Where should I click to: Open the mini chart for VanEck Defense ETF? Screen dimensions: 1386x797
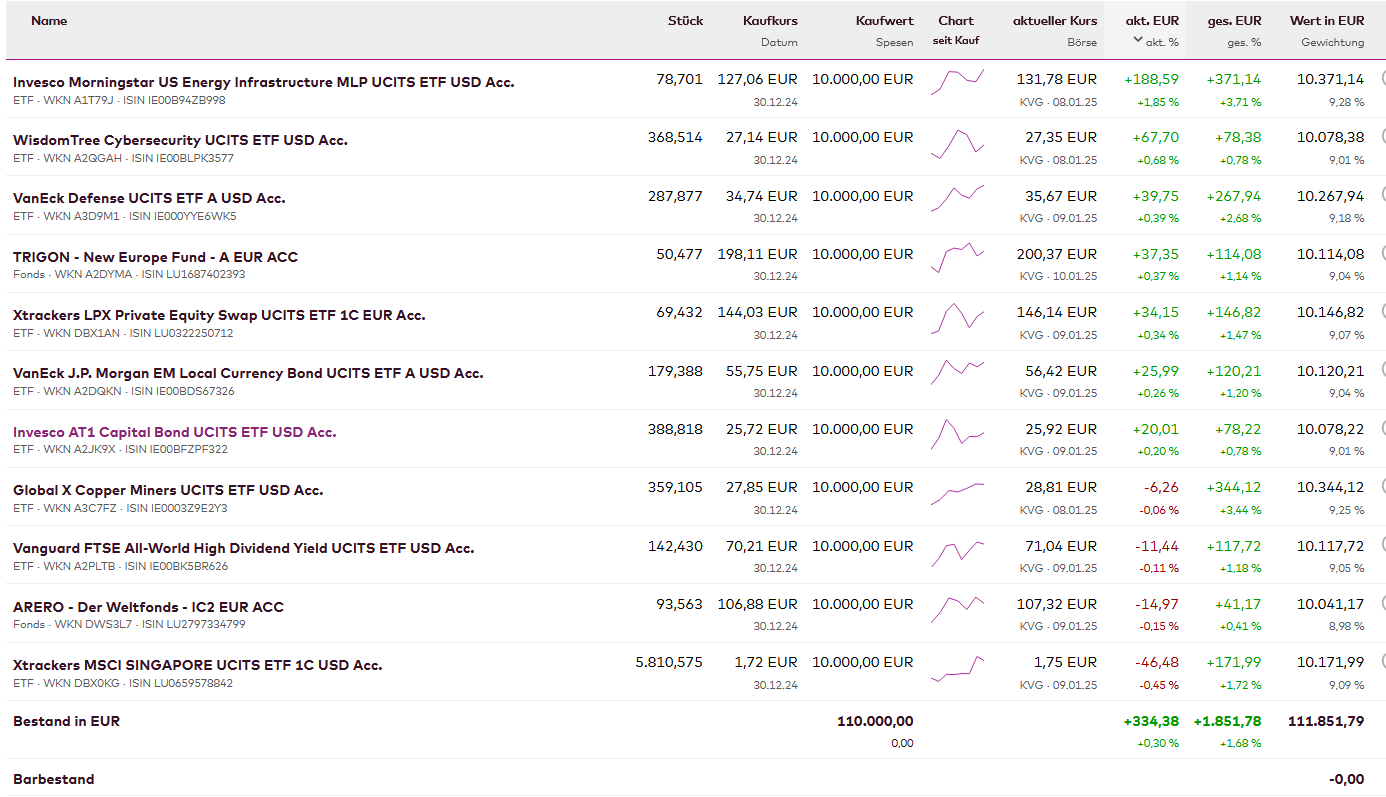(x=957, y=197)
